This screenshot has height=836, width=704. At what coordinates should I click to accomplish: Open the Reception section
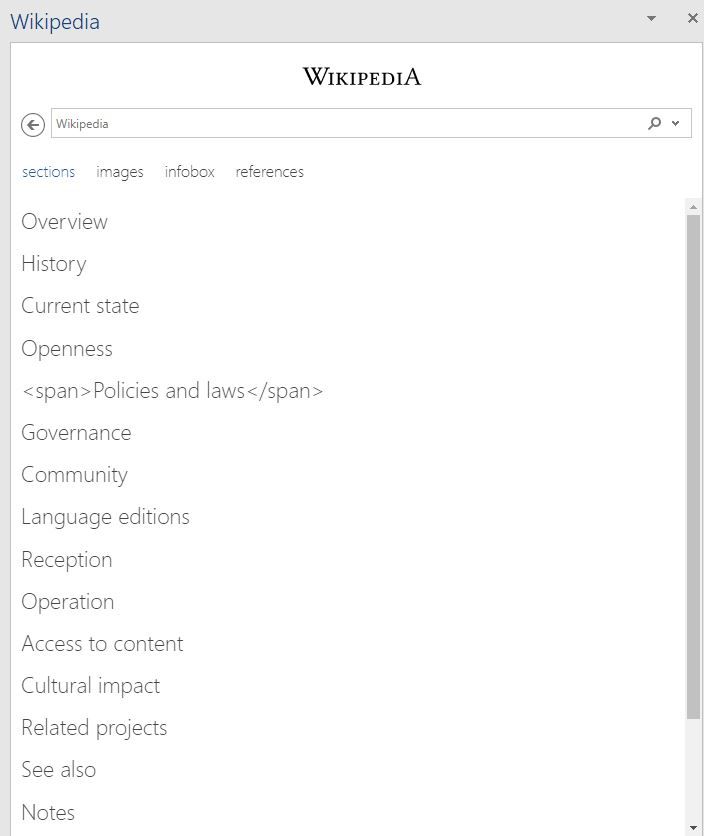(x=67, y=560)
